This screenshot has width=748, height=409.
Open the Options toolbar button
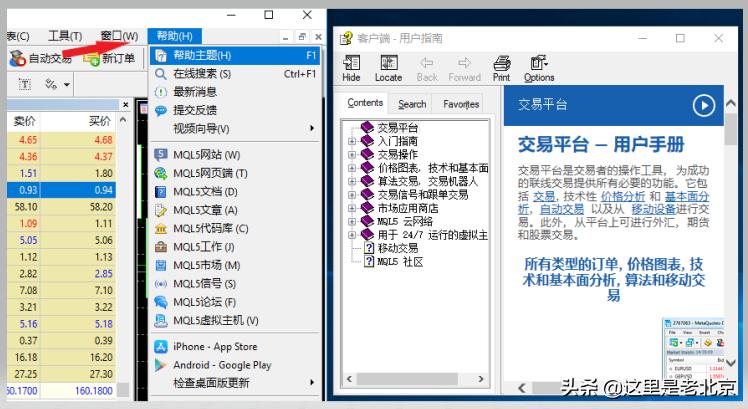(x=539, y=69)
